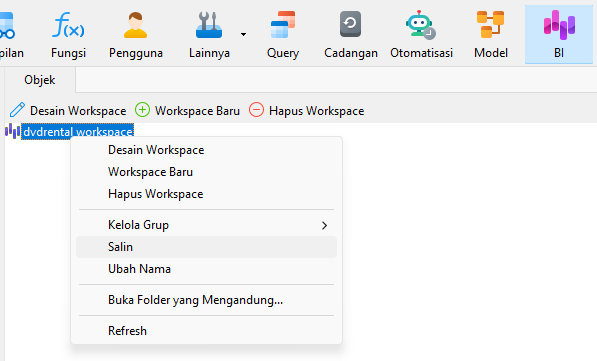Click the pencil icon for Desain Workspace
This screenshot has width=597, height=361.
17,110
